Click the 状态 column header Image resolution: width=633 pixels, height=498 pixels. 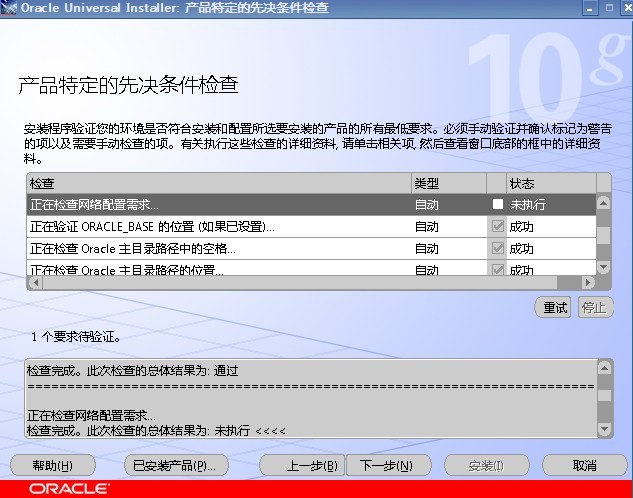[551, 184]
